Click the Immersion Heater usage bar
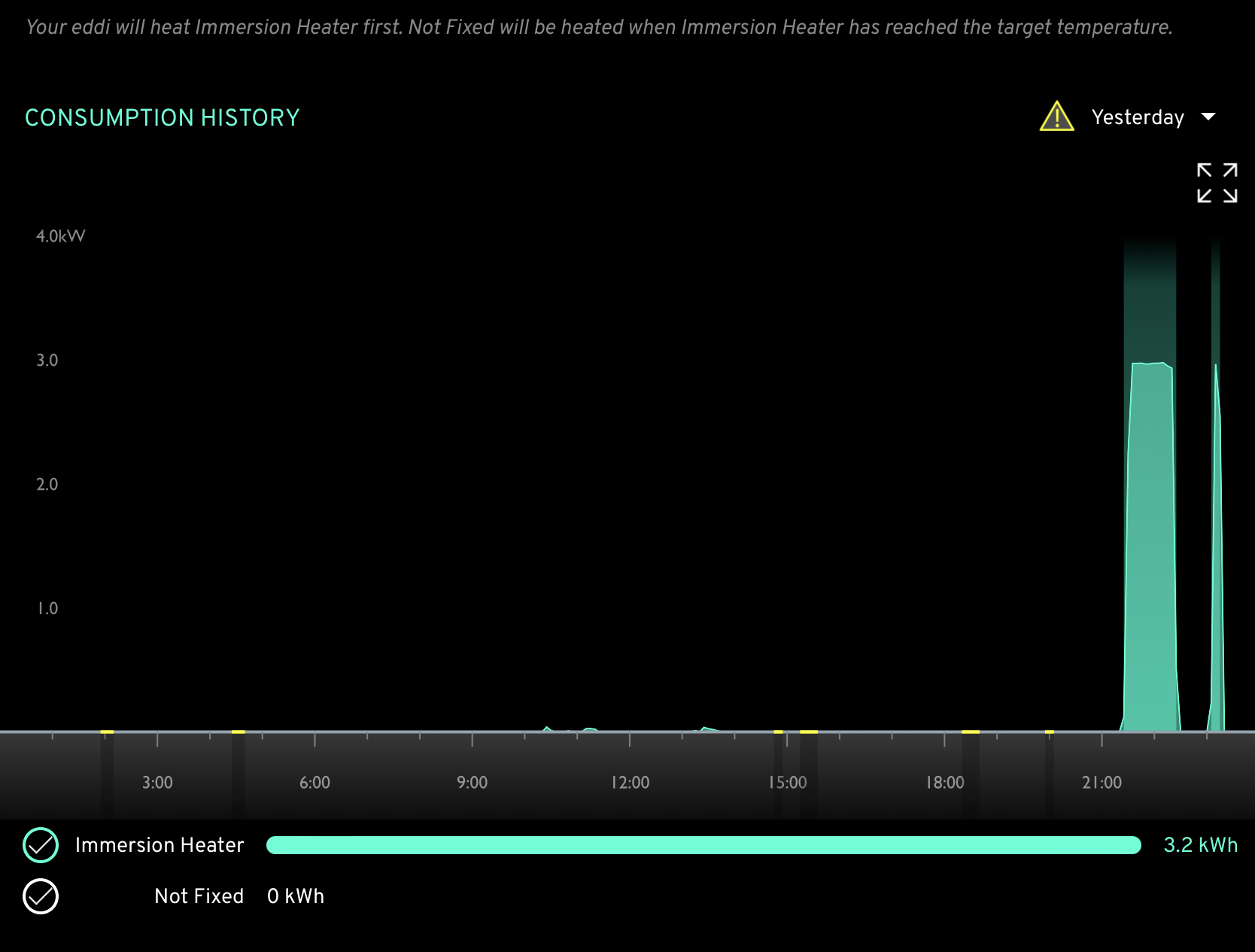 tap(703, 845)
